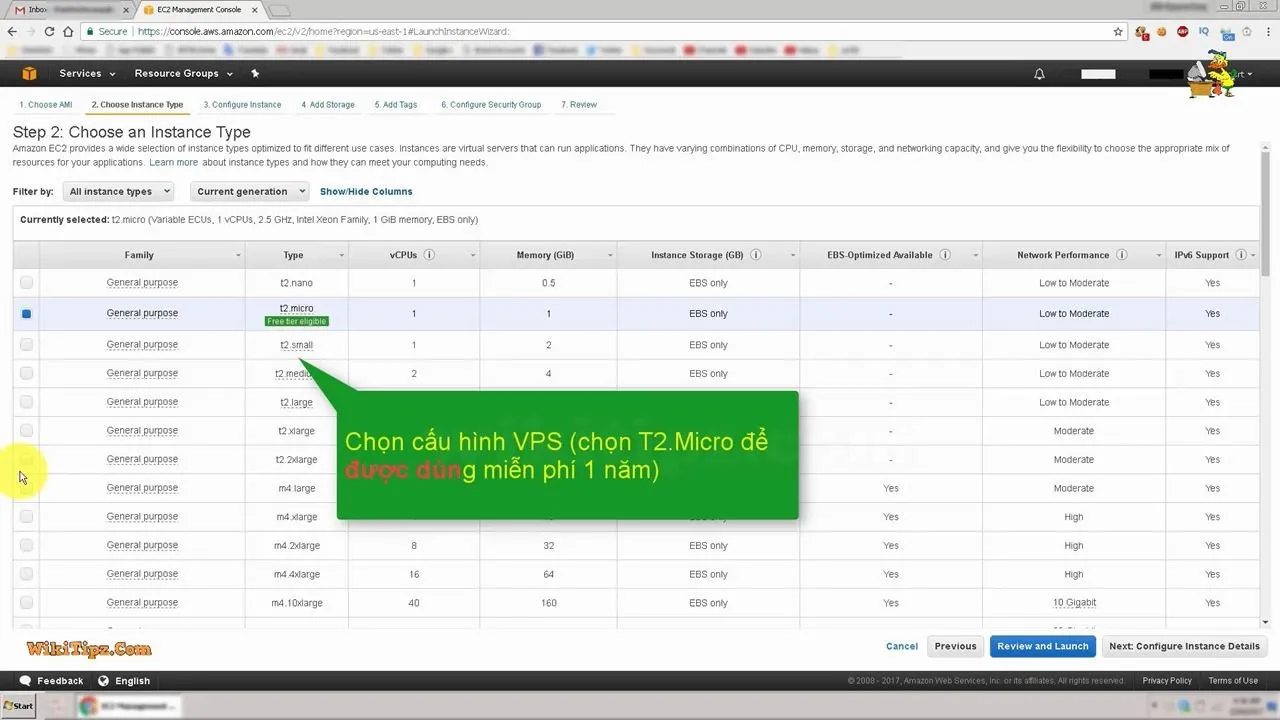Click the browser back arrow
Viewport: 1280px width, 720px height.
(12, 31)
